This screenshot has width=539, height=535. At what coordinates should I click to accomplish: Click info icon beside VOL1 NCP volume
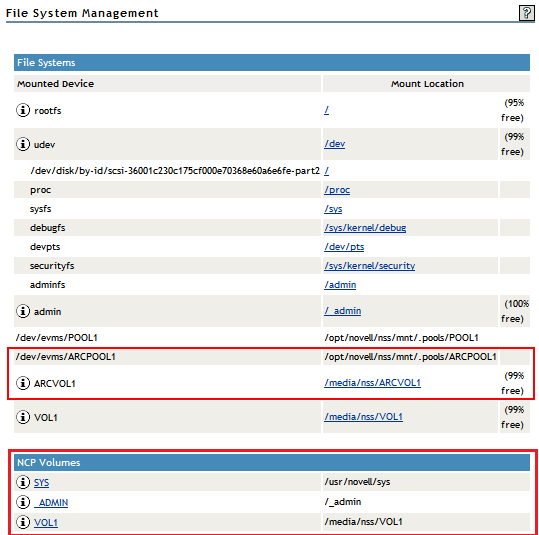23,522
